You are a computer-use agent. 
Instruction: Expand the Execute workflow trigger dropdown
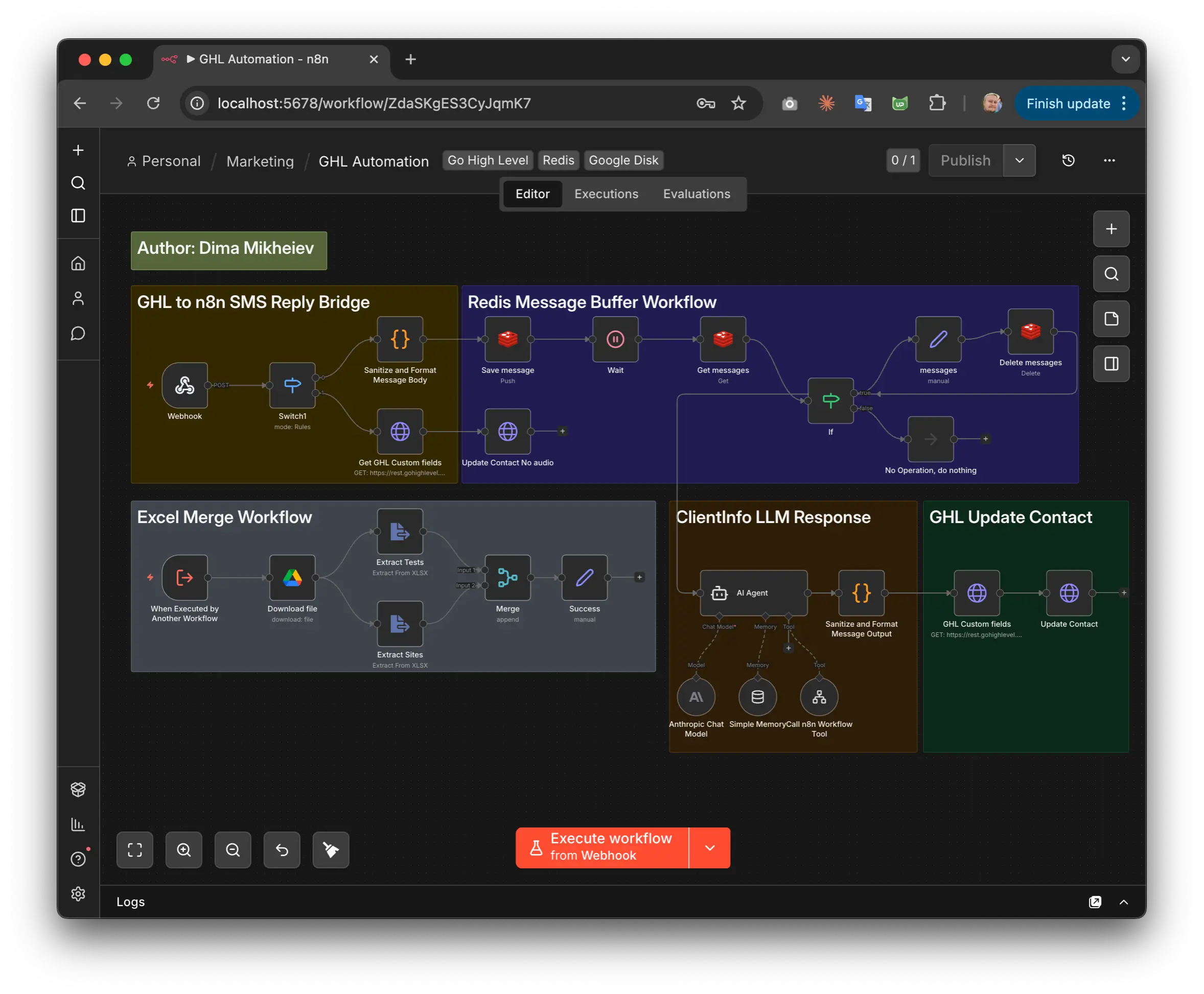[x=710, y=847]
